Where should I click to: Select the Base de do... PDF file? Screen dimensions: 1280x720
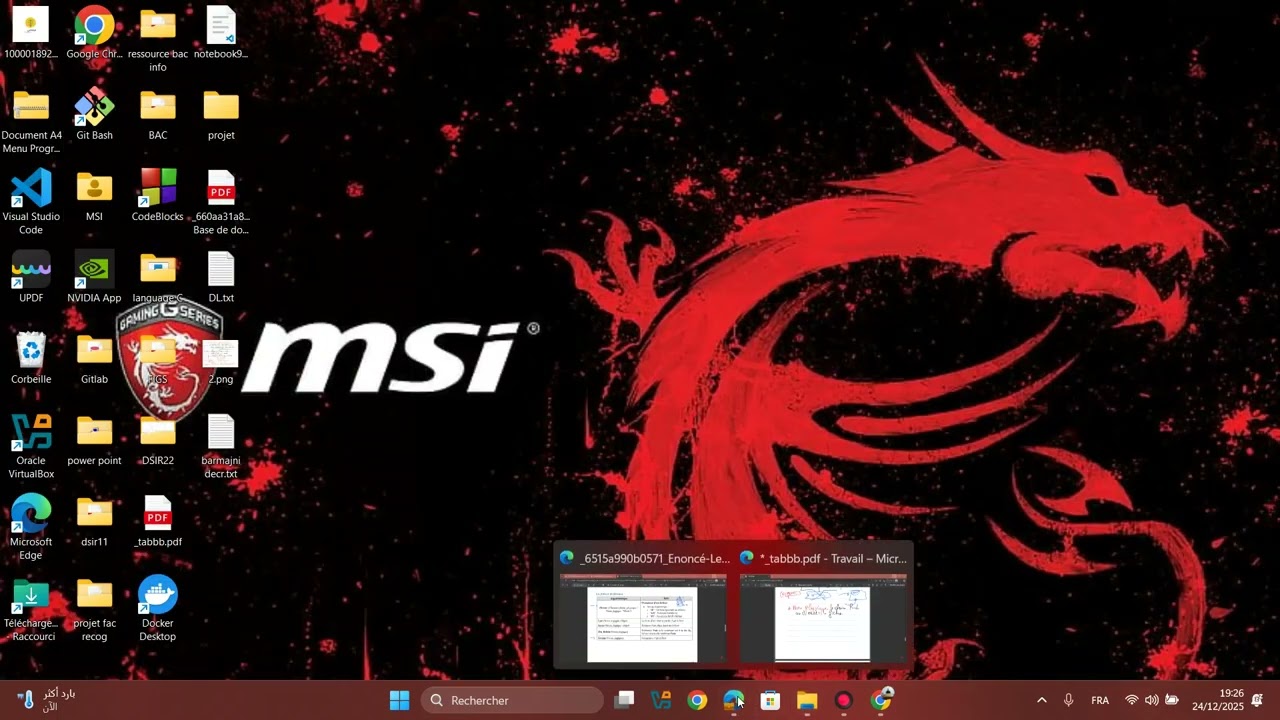(221, 201)
